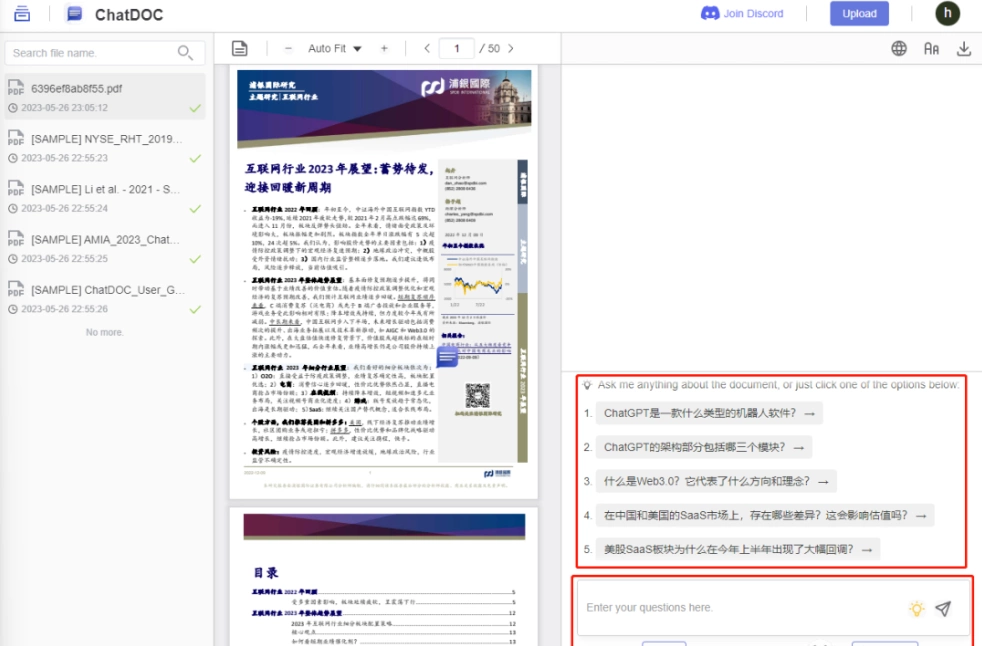Image resolution: width=982 pixels, height=646 pixels.
Task: Select suggested question about ChatGPT的架构部分
Action: coord(703,447)
